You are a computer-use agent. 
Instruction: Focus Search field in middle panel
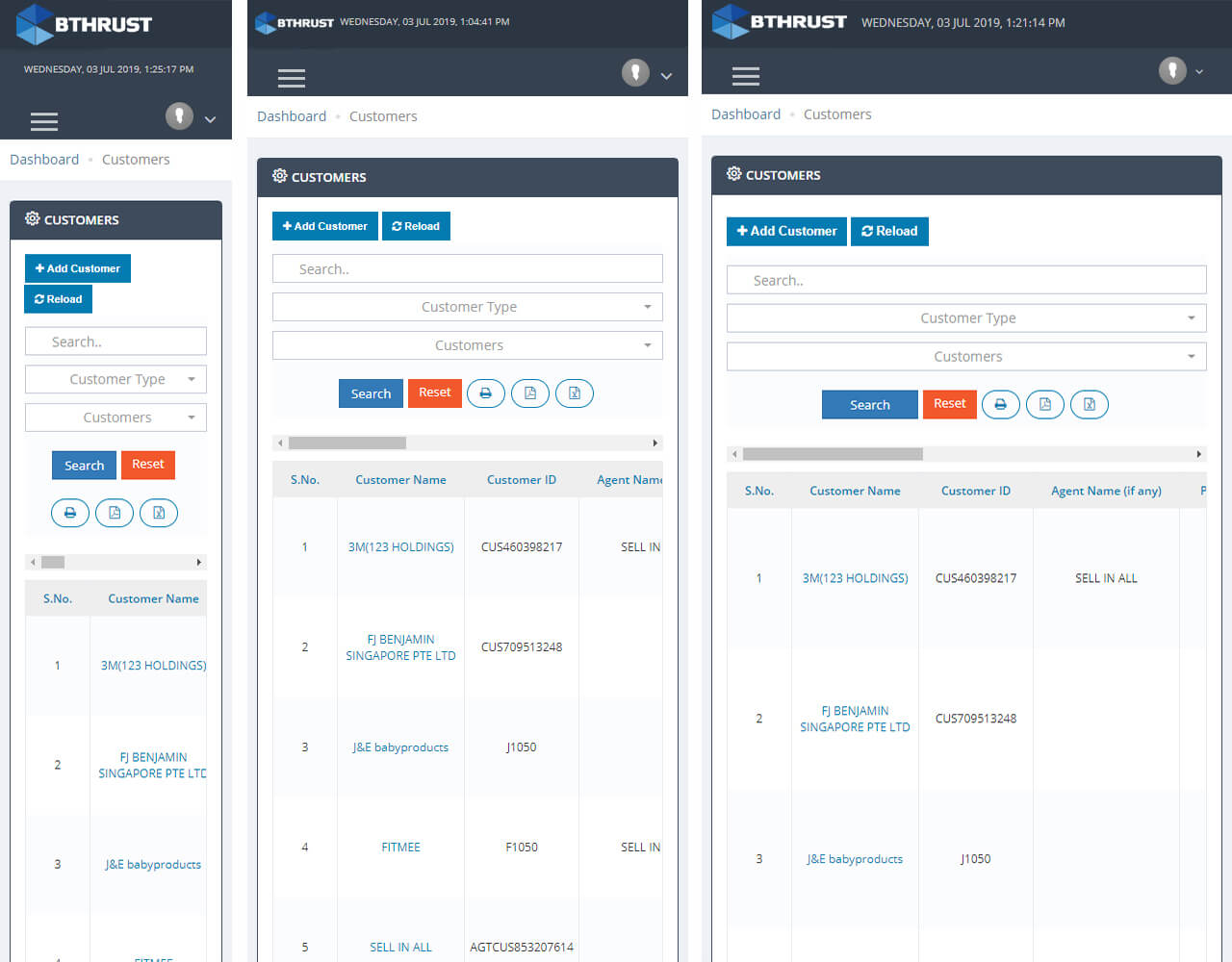coord(468,268)
